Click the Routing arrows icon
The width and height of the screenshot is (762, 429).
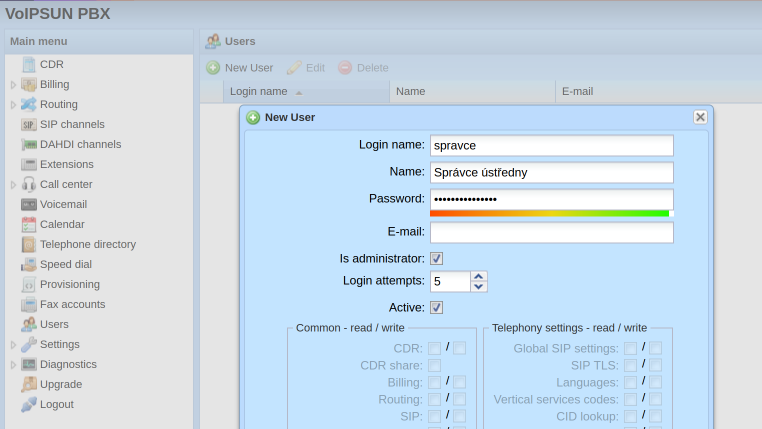29,104
